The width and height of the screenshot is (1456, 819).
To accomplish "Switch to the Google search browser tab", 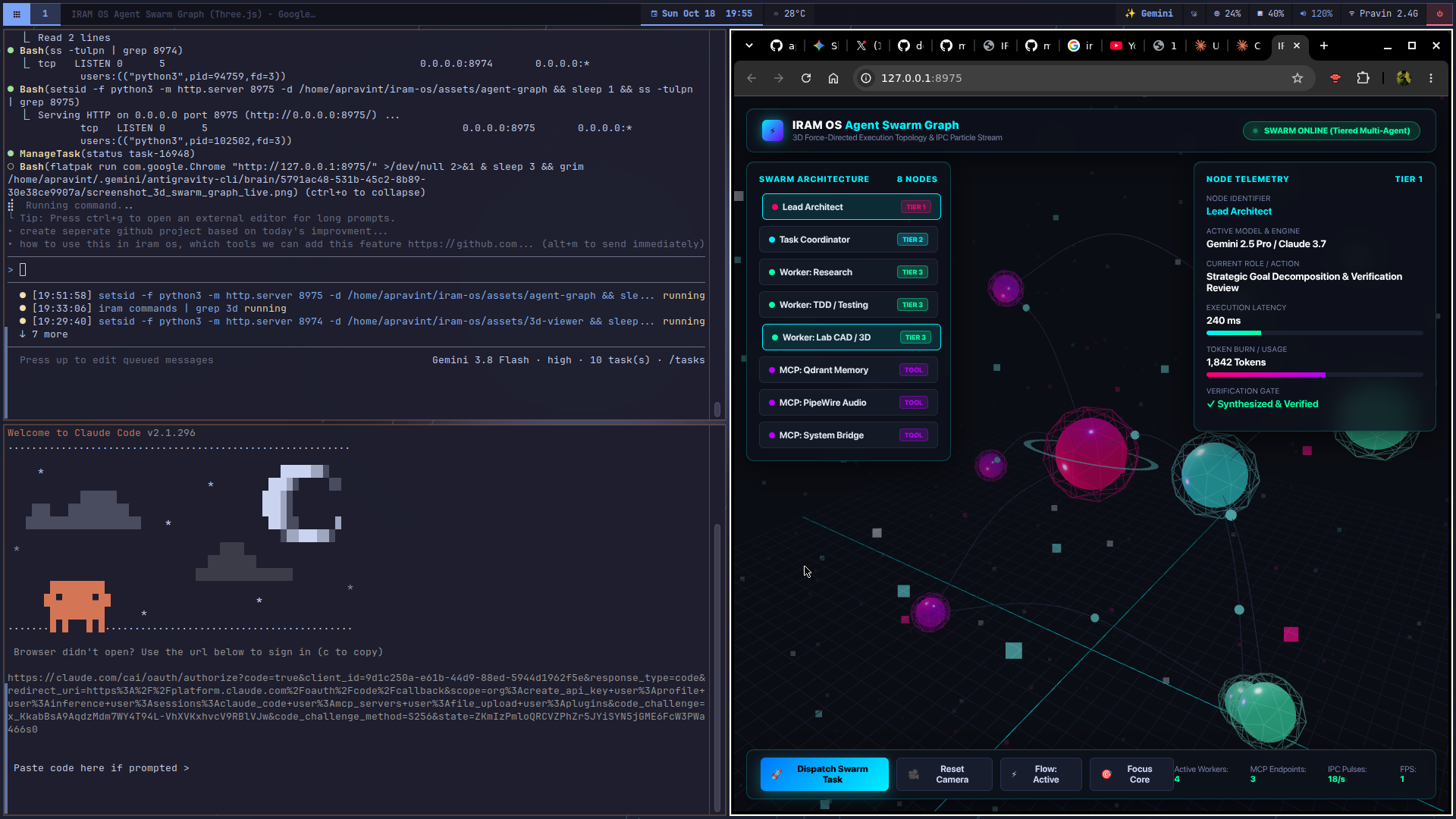I will pos(1080,45).
